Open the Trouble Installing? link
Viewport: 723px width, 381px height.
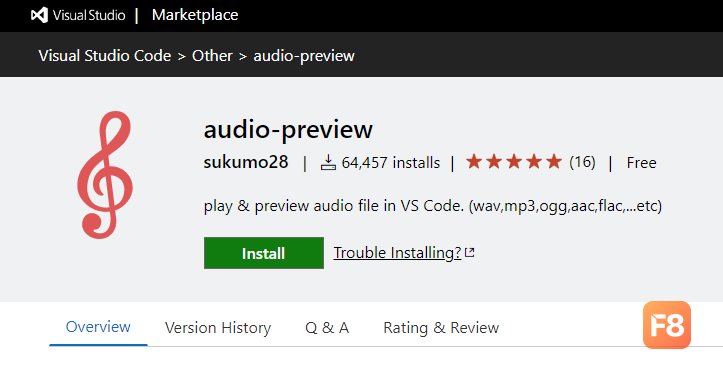click(397, 252)
